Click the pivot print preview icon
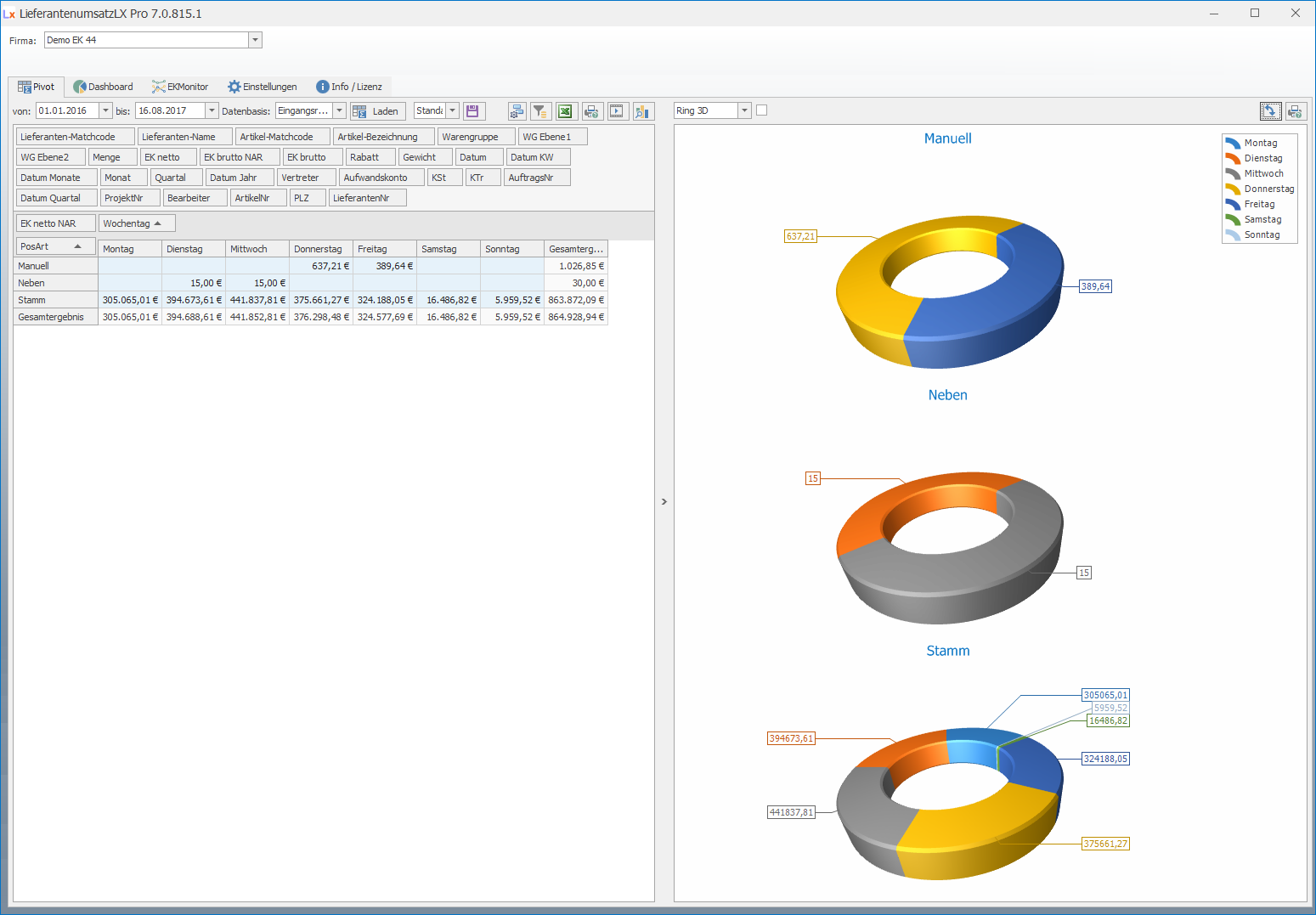The image size is (1316, 915). coord(592,111)
